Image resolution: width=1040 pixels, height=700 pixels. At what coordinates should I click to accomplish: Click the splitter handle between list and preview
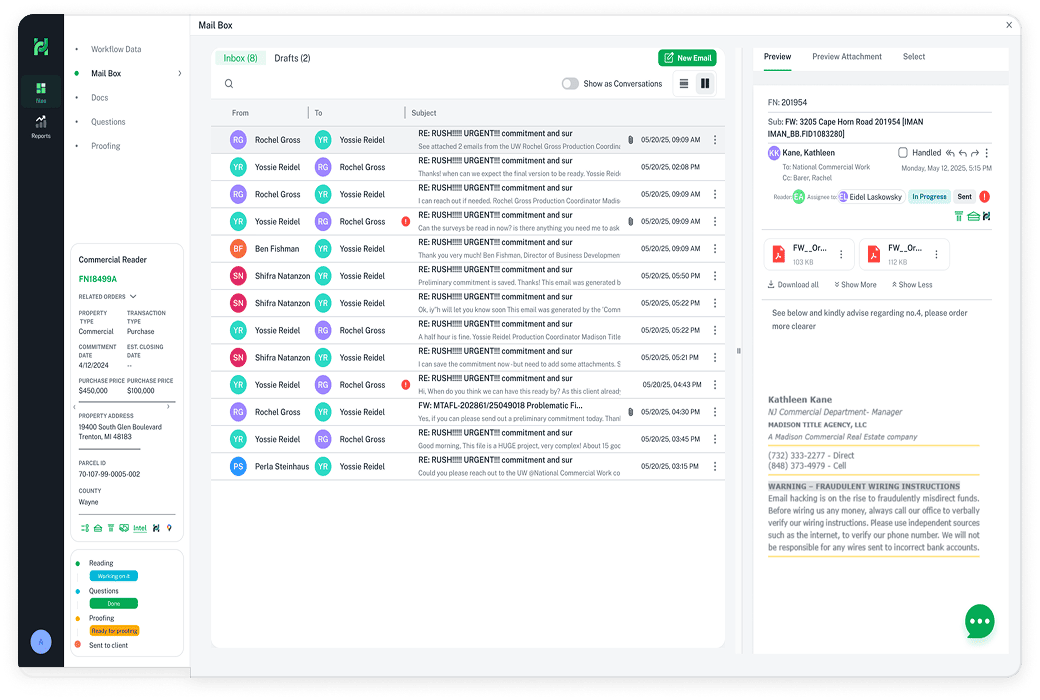tap(738, 351)
